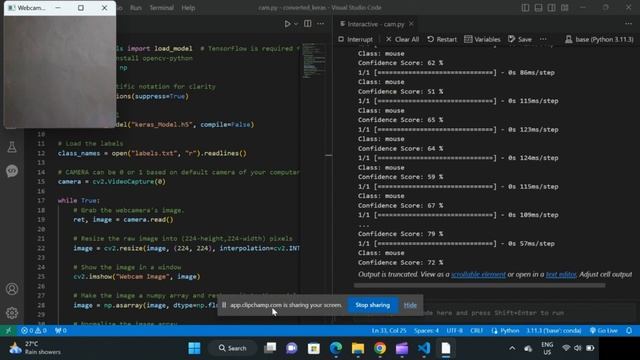
Task: Maximize the Webcam Image window
Action: 81,8
